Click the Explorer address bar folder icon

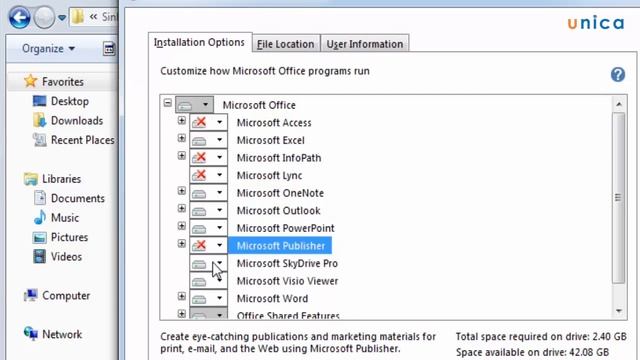[x=78, y=17]
